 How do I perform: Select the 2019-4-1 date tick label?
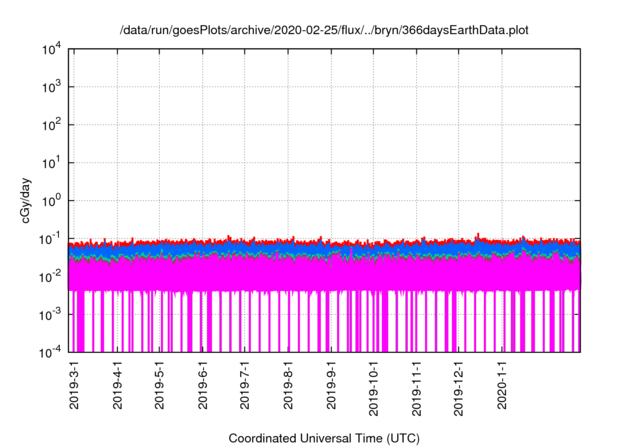coord(118,388)
